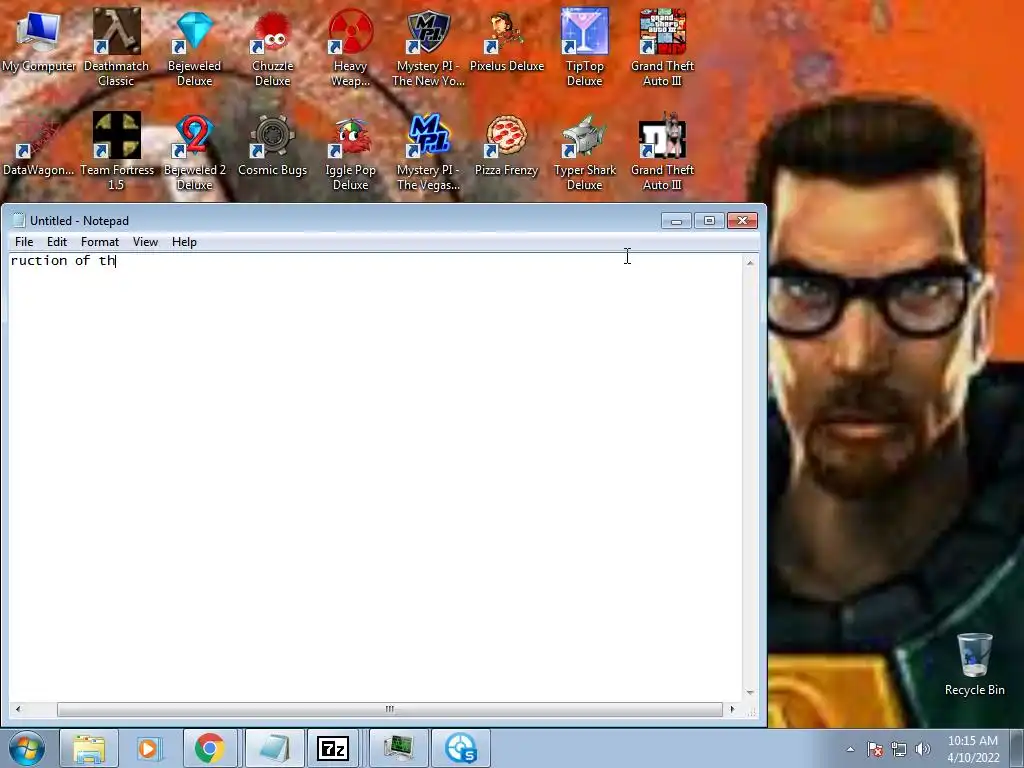The image size is (1024, 768).
Task: Click the clock showing 10:15 AM
Action: pos(973,749)
